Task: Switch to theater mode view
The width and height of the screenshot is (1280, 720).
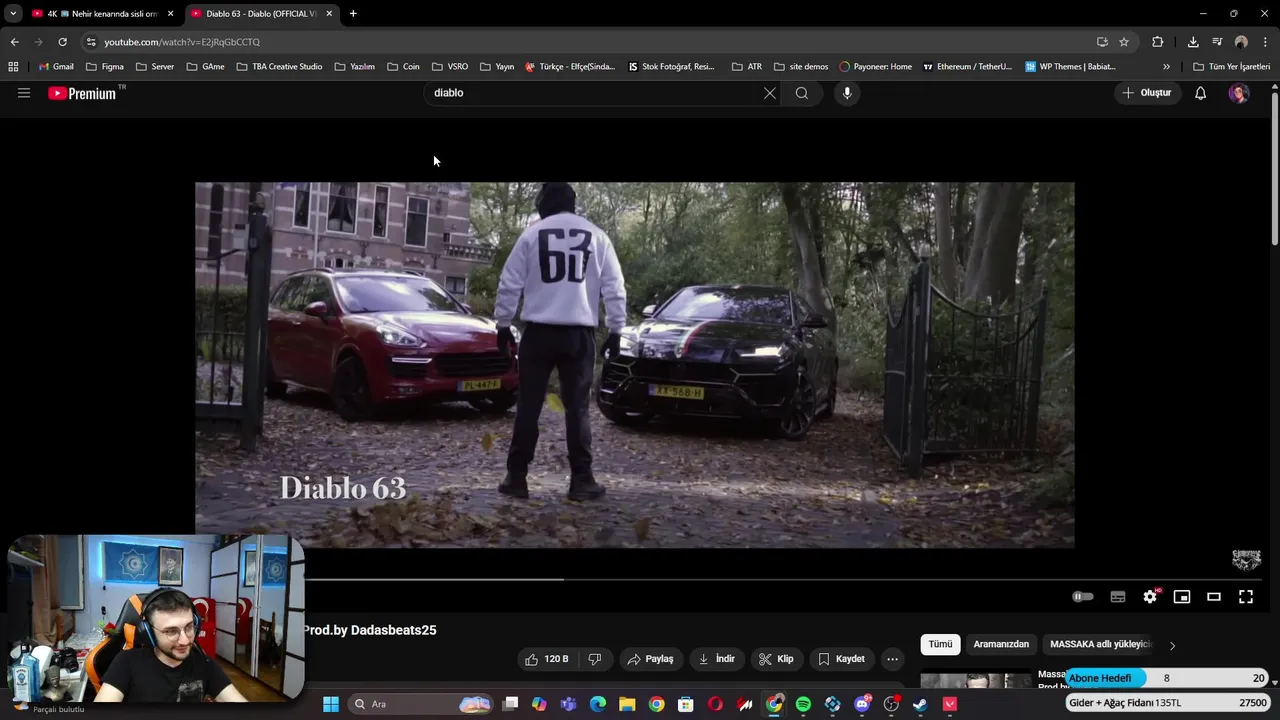Action: click(x=1214, y=597)
